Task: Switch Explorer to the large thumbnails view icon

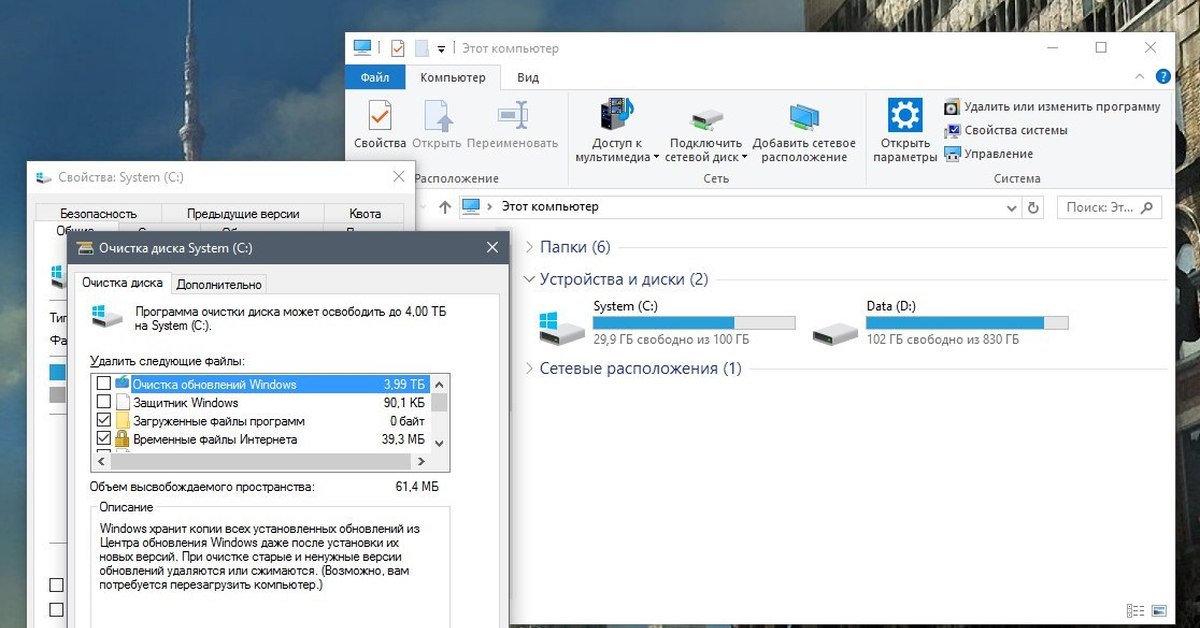Action: 1159,610
